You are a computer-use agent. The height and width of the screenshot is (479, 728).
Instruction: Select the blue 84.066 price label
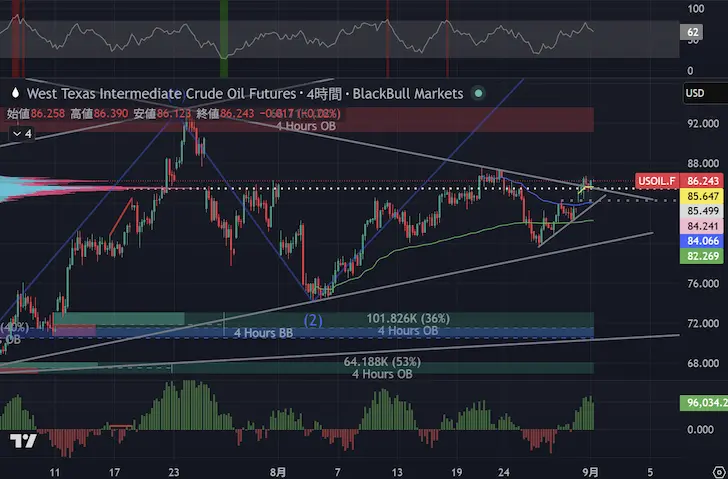[702, 240]
